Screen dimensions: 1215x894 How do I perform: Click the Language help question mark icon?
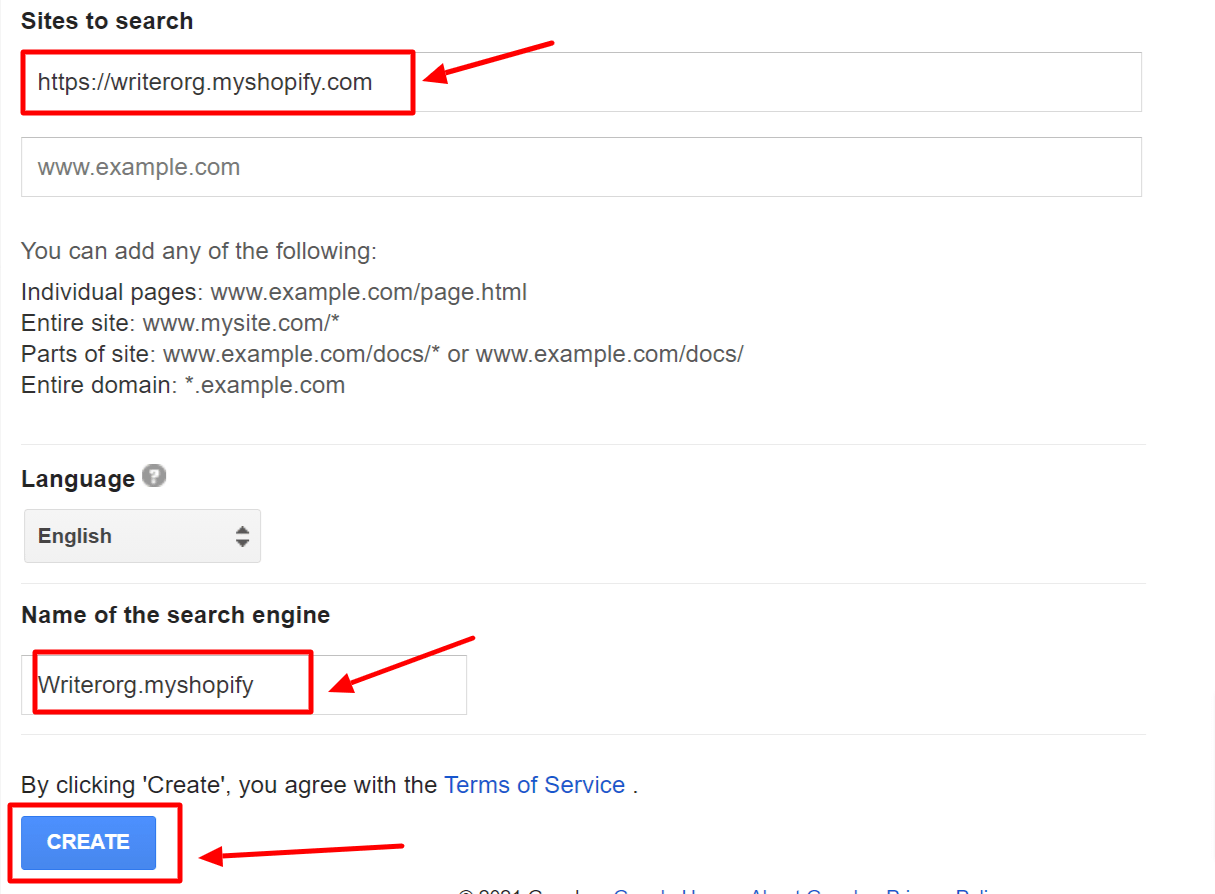click(x=154, y=477)
